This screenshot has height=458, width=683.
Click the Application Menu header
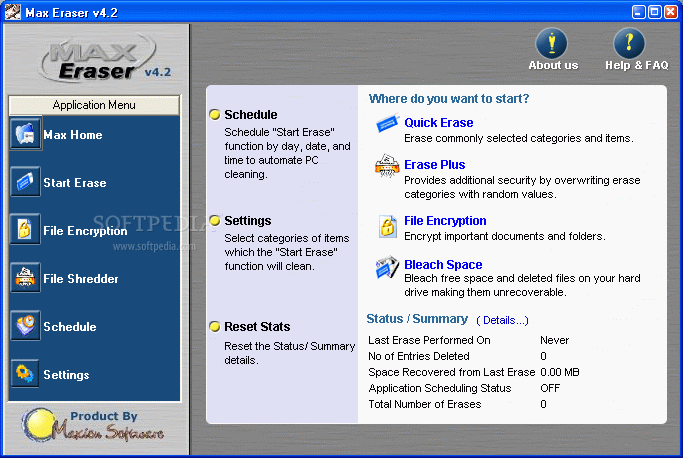(94, 105)
